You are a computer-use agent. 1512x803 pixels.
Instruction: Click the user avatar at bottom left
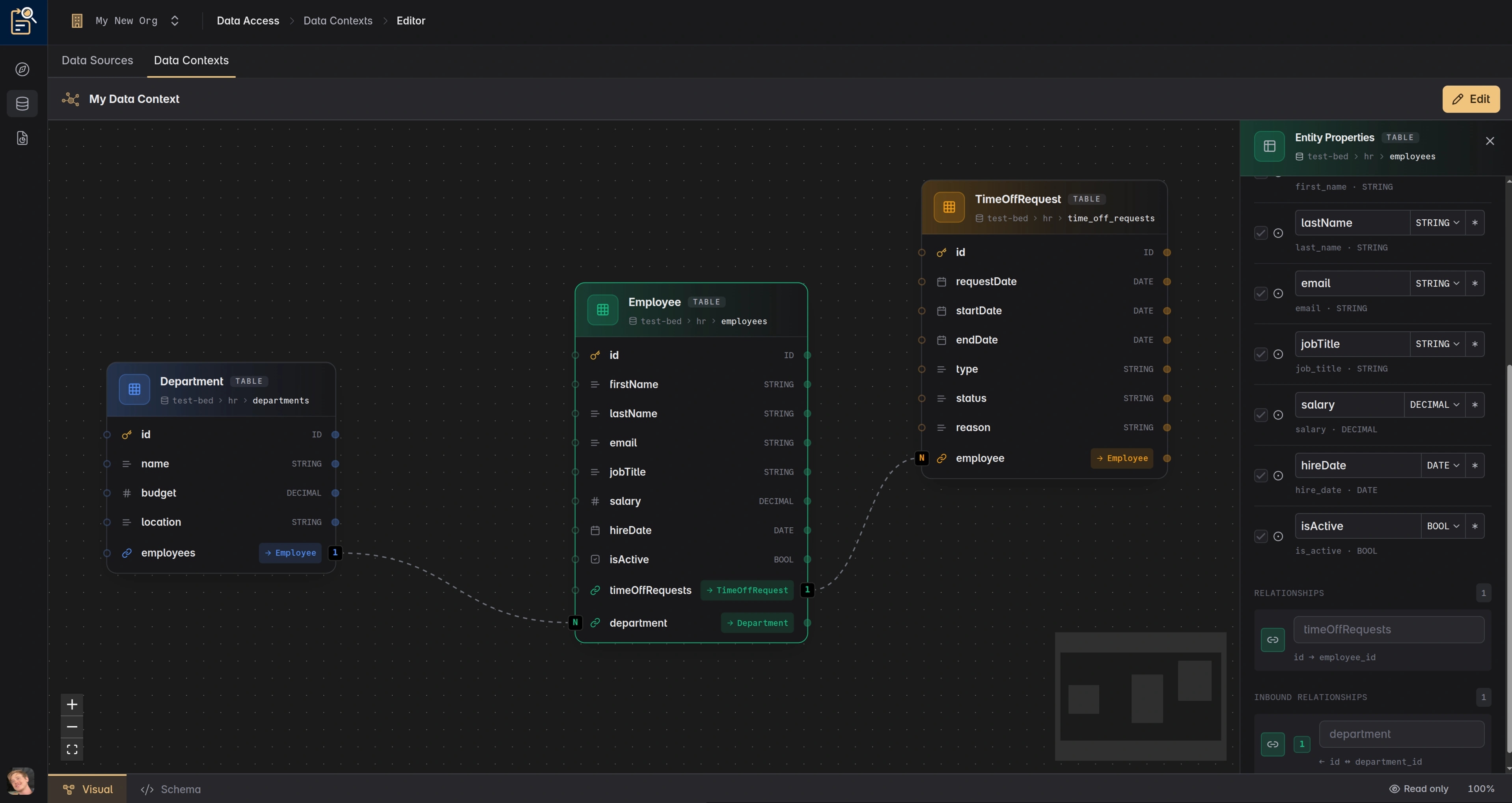click(21, 781)
